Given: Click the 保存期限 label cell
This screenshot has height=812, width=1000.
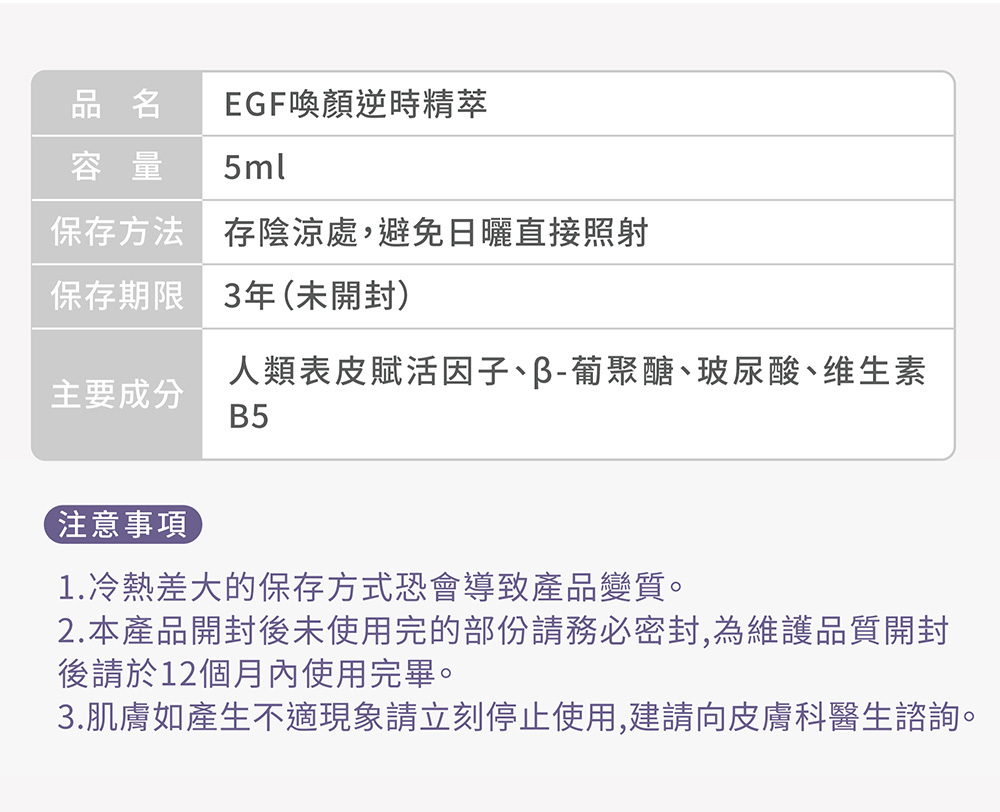Looking at the screenshot, I should (116, 297).
